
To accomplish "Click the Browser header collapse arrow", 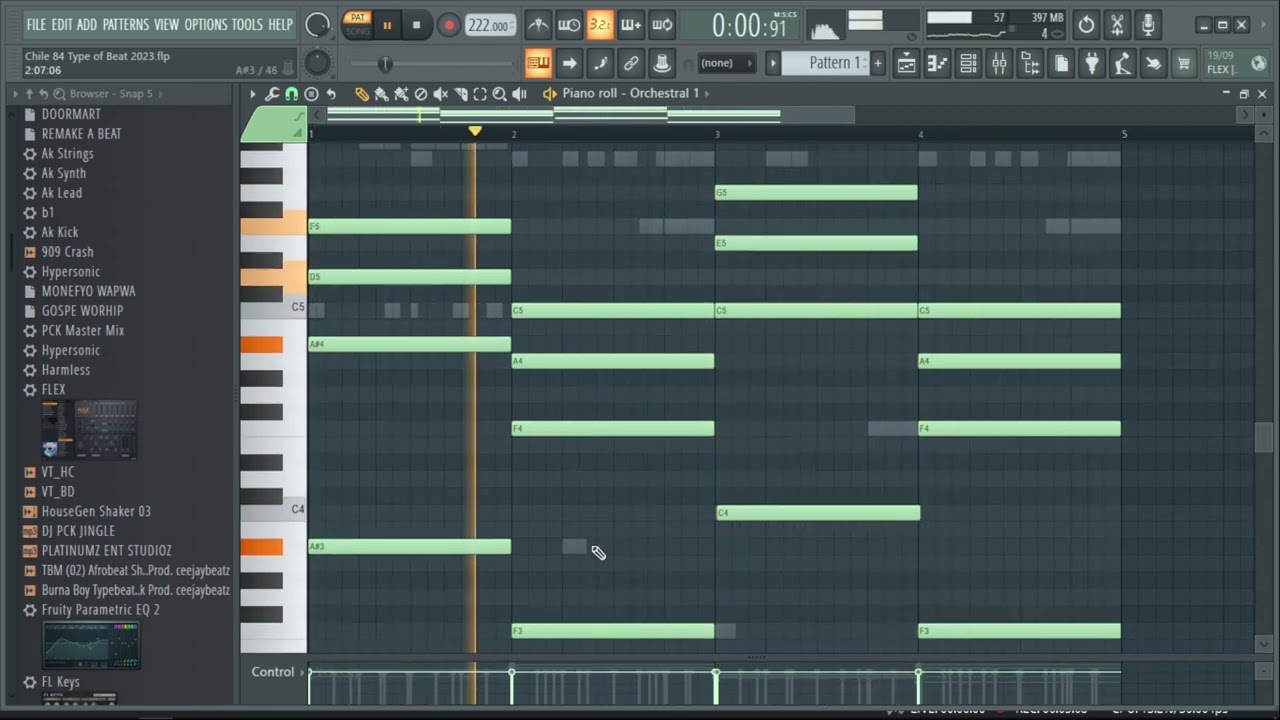I will coord(15,94).
